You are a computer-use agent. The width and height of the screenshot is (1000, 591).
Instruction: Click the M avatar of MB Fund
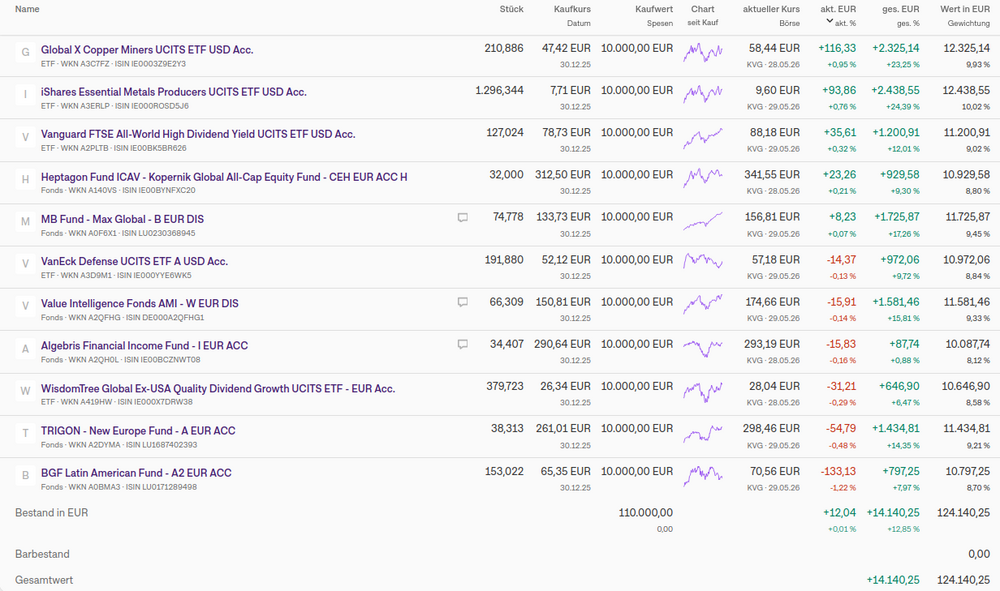point(26,222)
